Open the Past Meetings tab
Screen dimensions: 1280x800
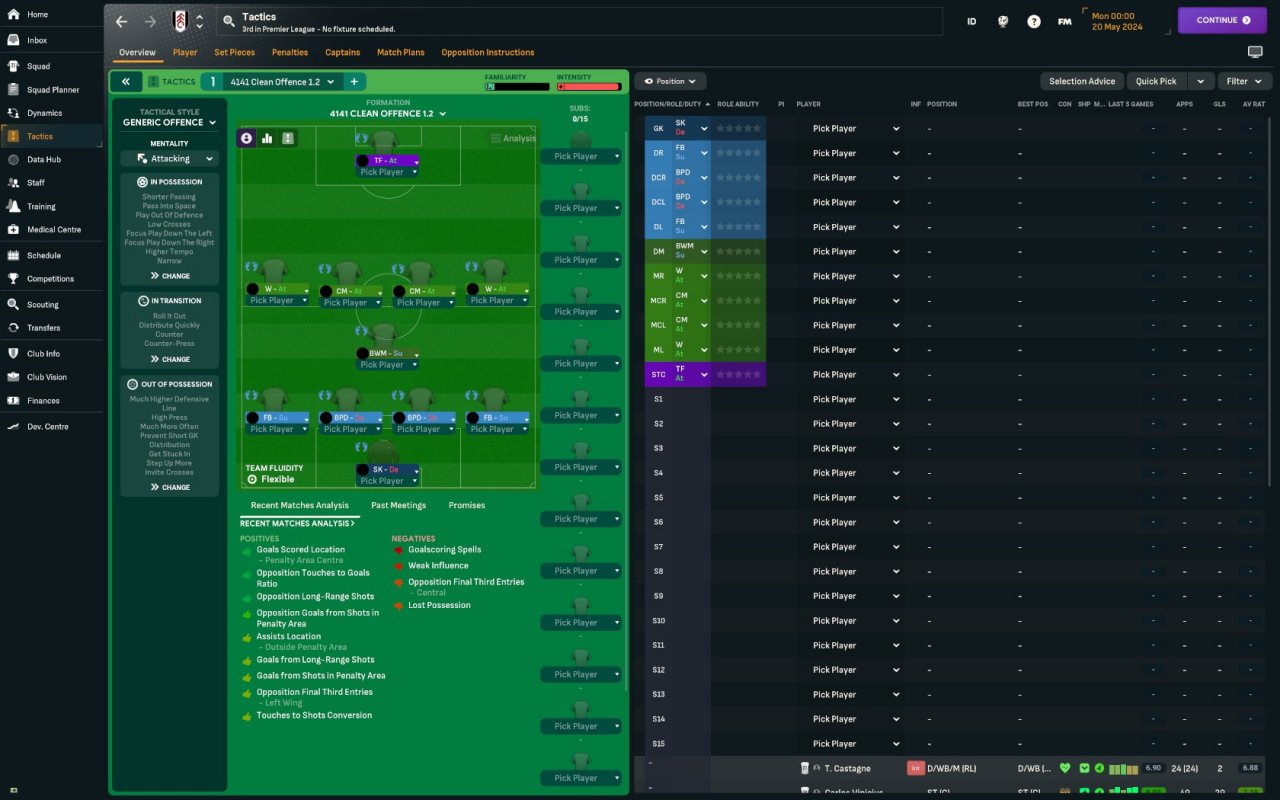tap(398, 506)
